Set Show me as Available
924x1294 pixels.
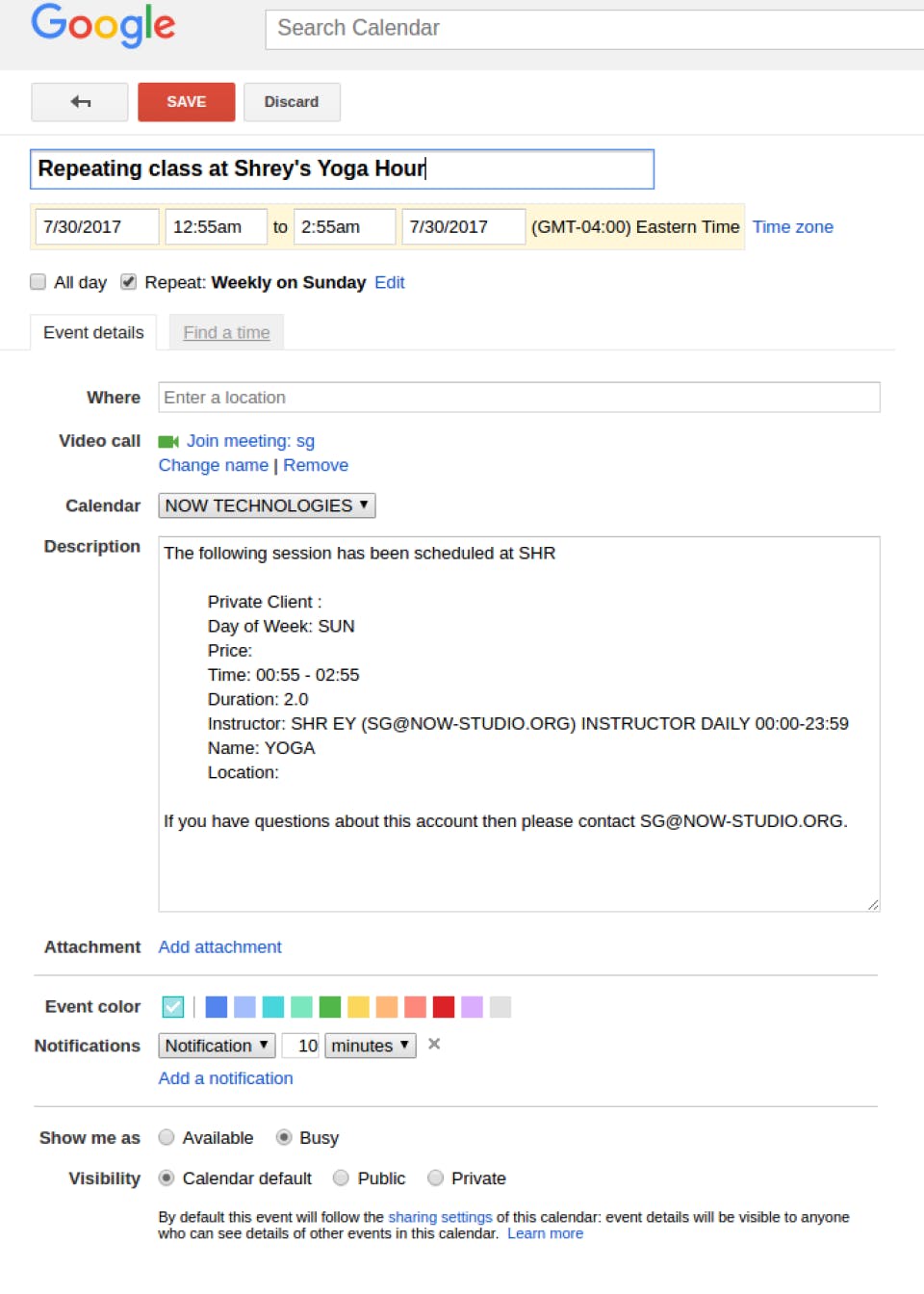[167, 1137]
